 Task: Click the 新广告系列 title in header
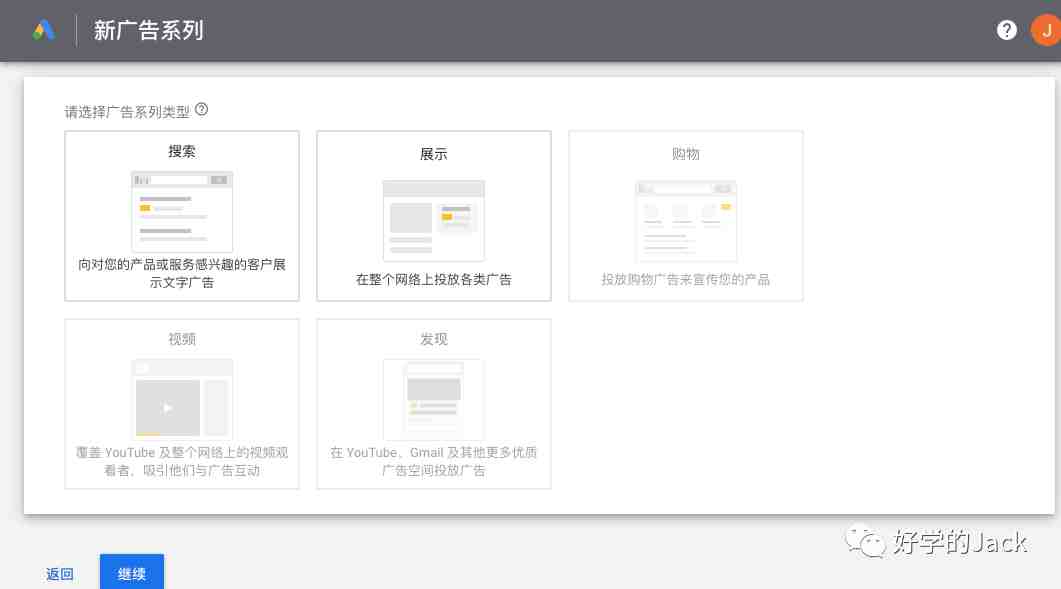click(148, 29)
